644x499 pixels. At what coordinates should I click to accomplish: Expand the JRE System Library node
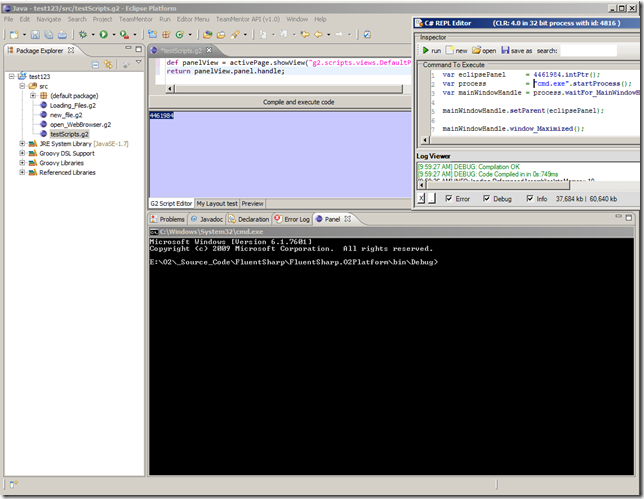[x=22, y=143]
